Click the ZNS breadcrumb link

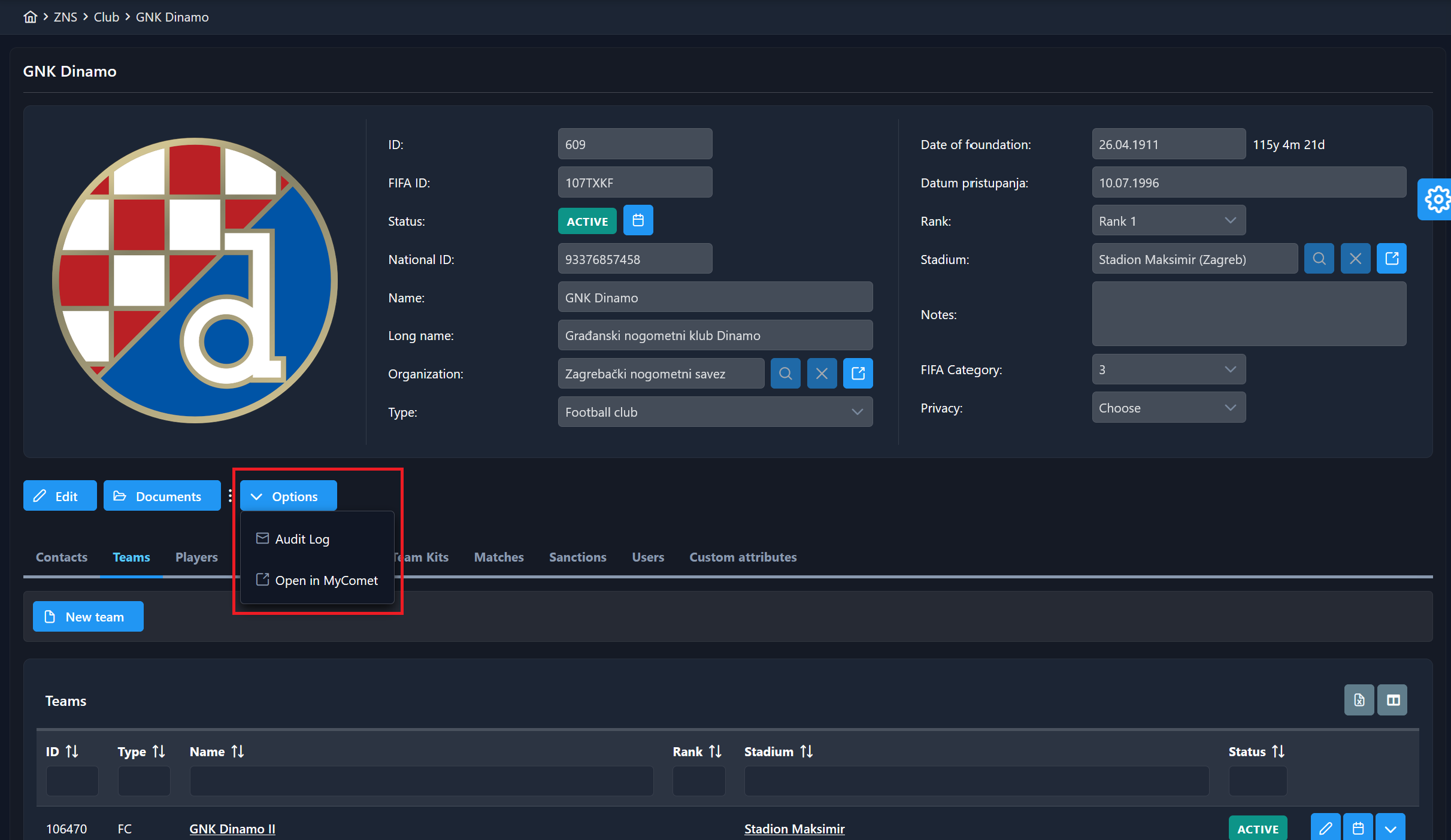tap(65, 17)
